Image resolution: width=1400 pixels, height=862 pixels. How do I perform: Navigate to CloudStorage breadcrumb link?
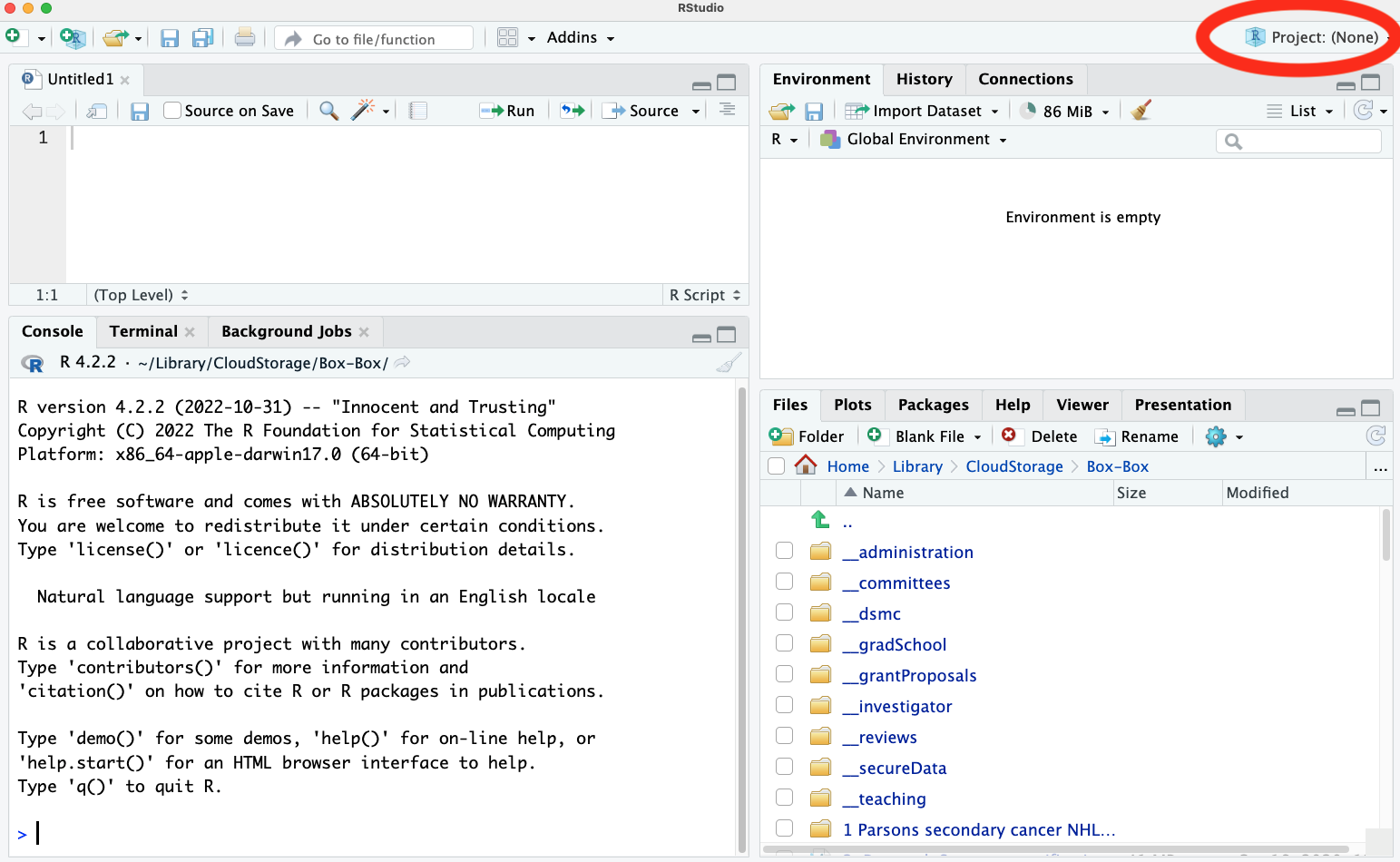click(x=1014, y=466)
